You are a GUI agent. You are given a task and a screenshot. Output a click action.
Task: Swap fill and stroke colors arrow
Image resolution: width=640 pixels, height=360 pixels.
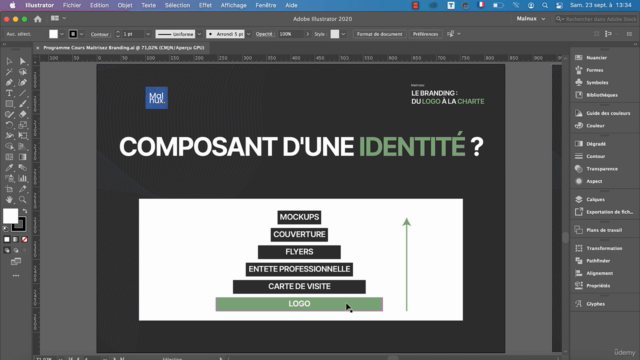click(x=25, y=211)
